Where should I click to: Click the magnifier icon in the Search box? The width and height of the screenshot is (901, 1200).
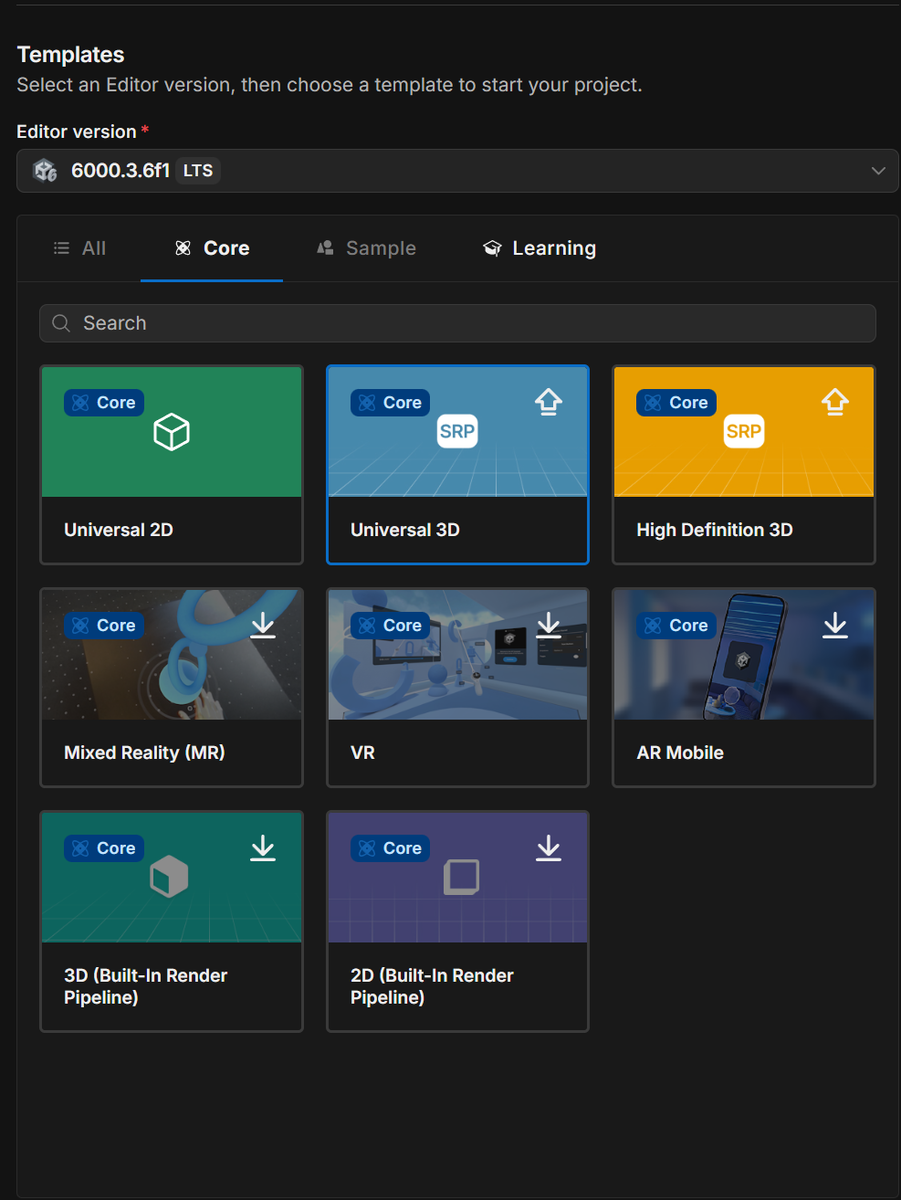61,323
